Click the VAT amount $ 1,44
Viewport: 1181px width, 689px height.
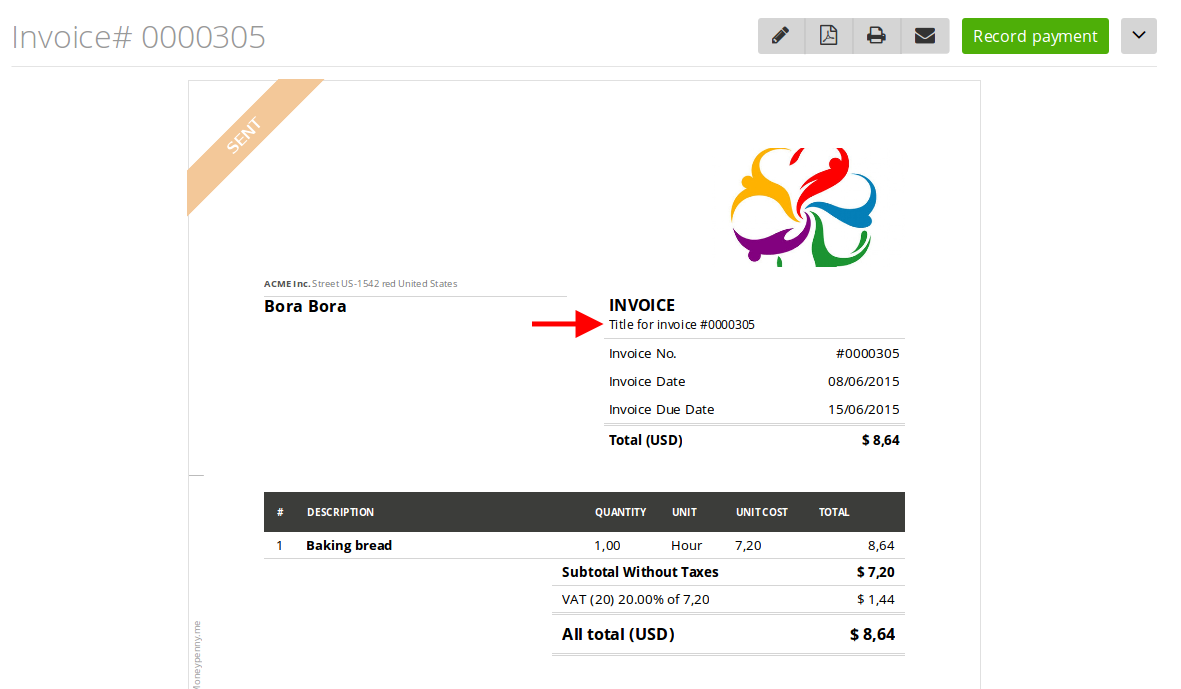pos(876,599)
